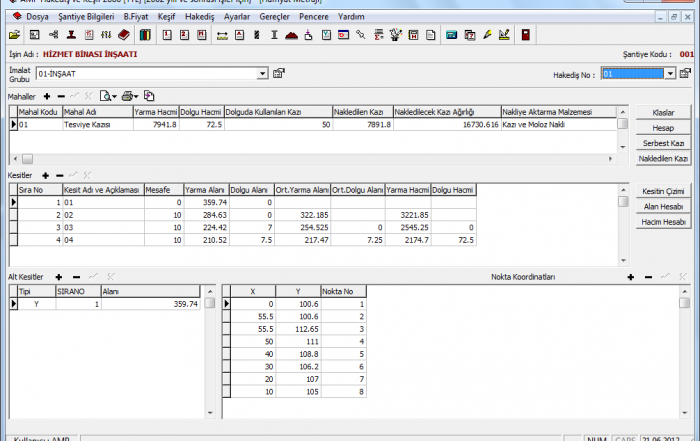Image resolution: width=700 pixels, height=441 pixels.
Task: Click the yellow pencil icon in toolbar
Action: 487,35
